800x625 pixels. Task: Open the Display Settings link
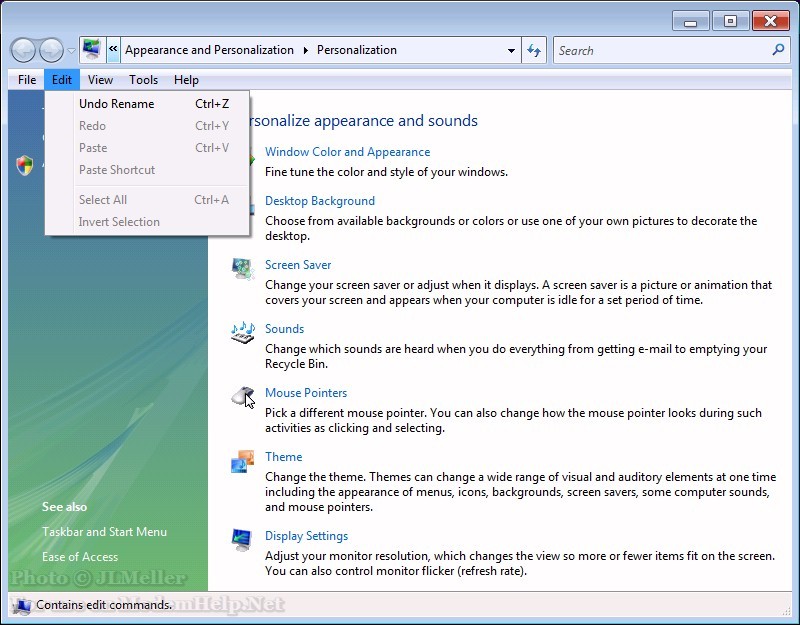[x=307, y=536]
